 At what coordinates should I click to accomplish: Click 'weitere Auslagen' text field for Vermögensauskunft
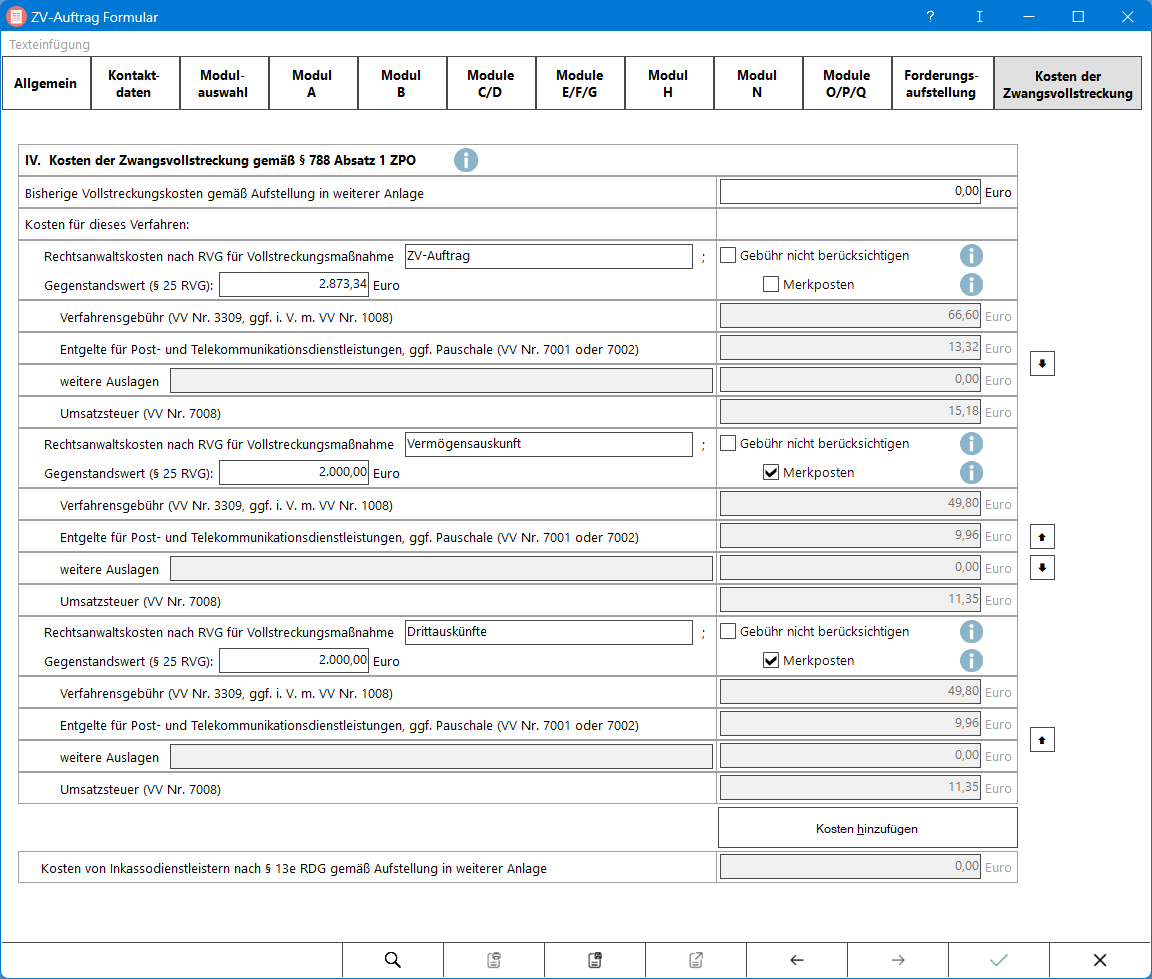(x=441, y=568)
